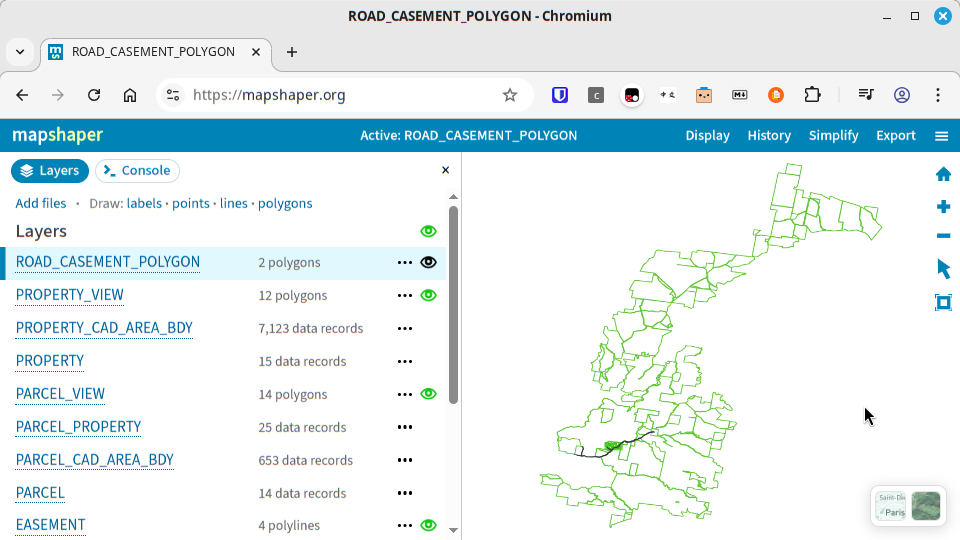960x540 pixels.
Task: Activate the pointer selection tool
Action: pyautogui.click(x=943, y=268)
